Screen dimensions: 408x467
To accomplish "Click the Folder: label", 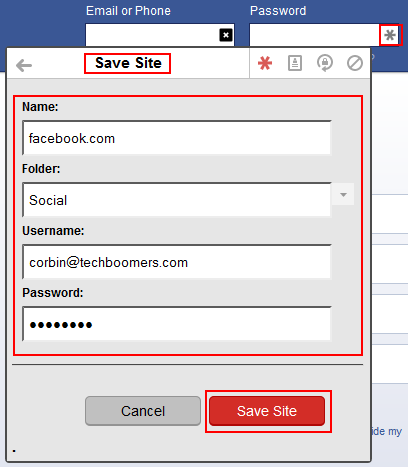I will pos(41,169).
